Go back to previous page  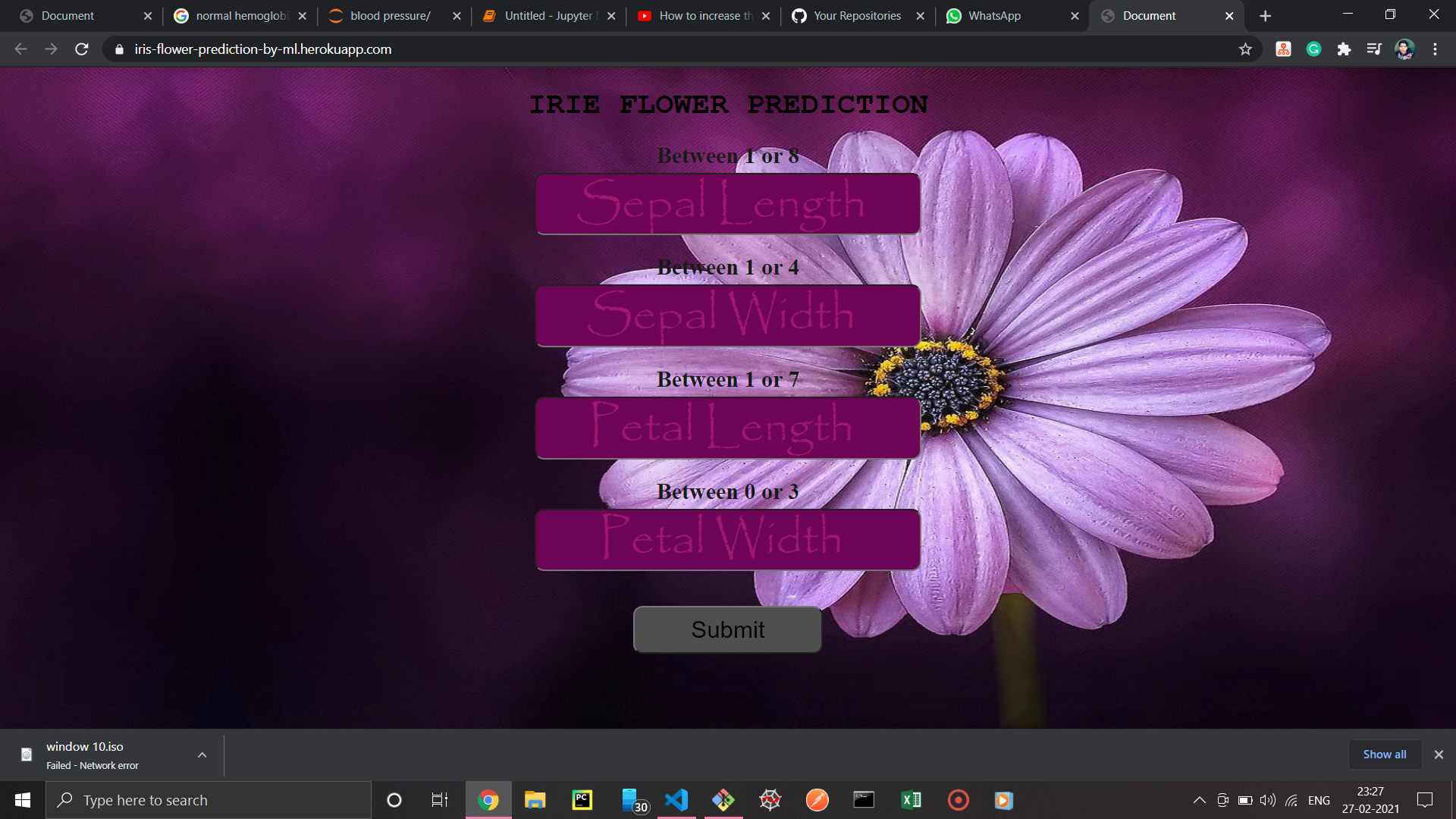20,49
